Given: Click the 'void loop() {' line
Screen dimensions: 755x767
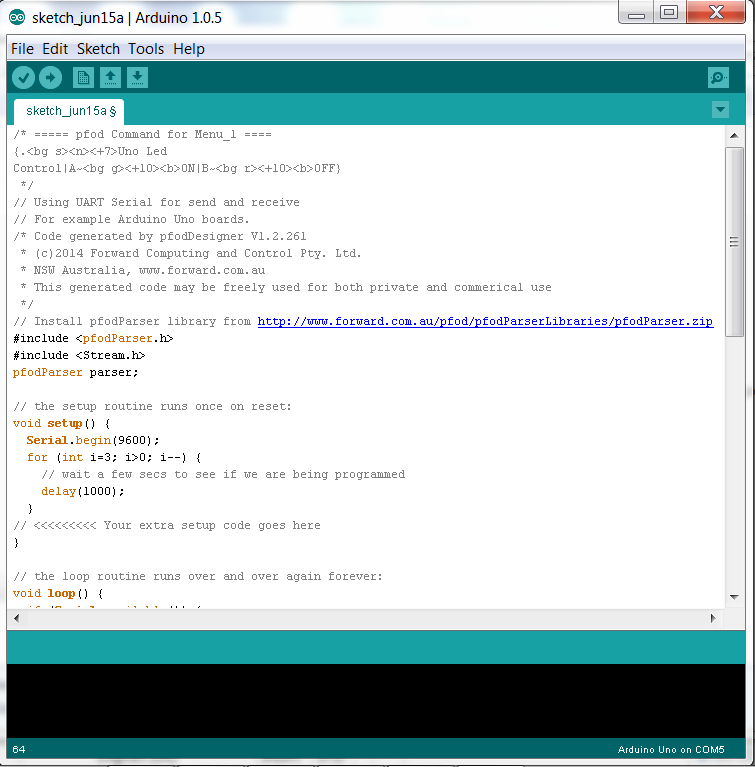Looking at the screenshot, I should pyautogui.click(x=58, y=594).
